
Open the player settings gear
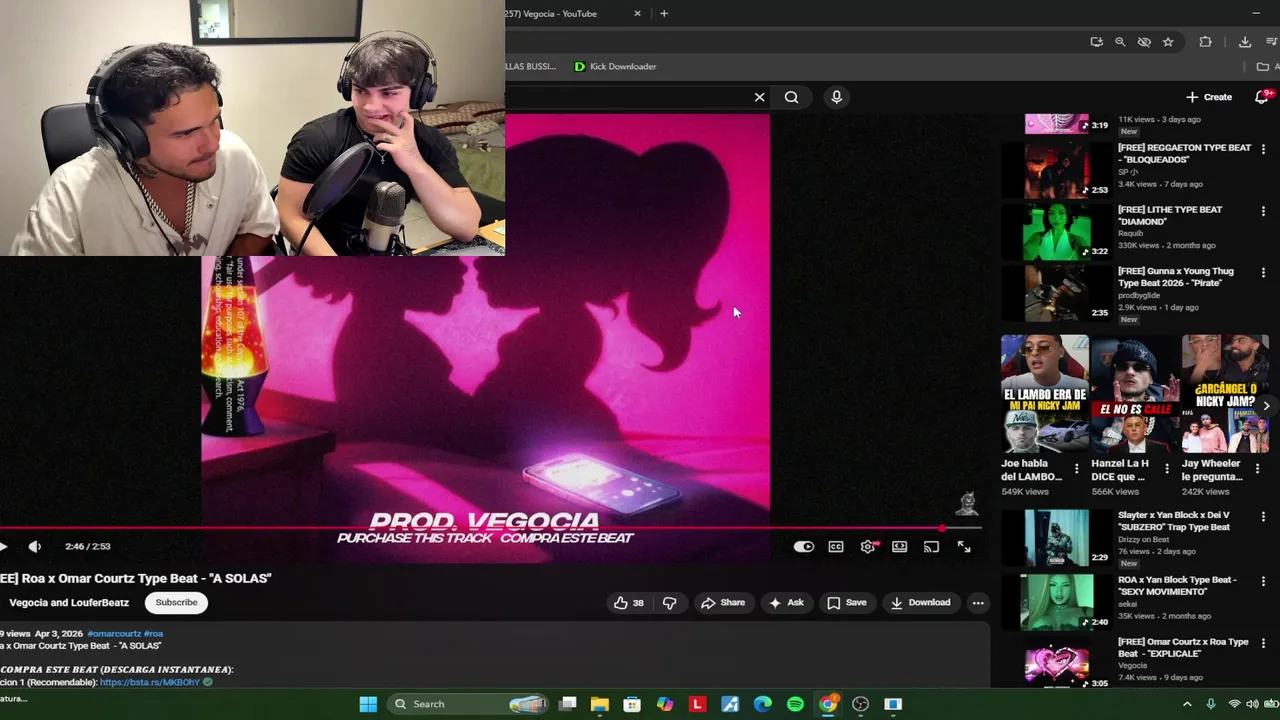[868, 546]
